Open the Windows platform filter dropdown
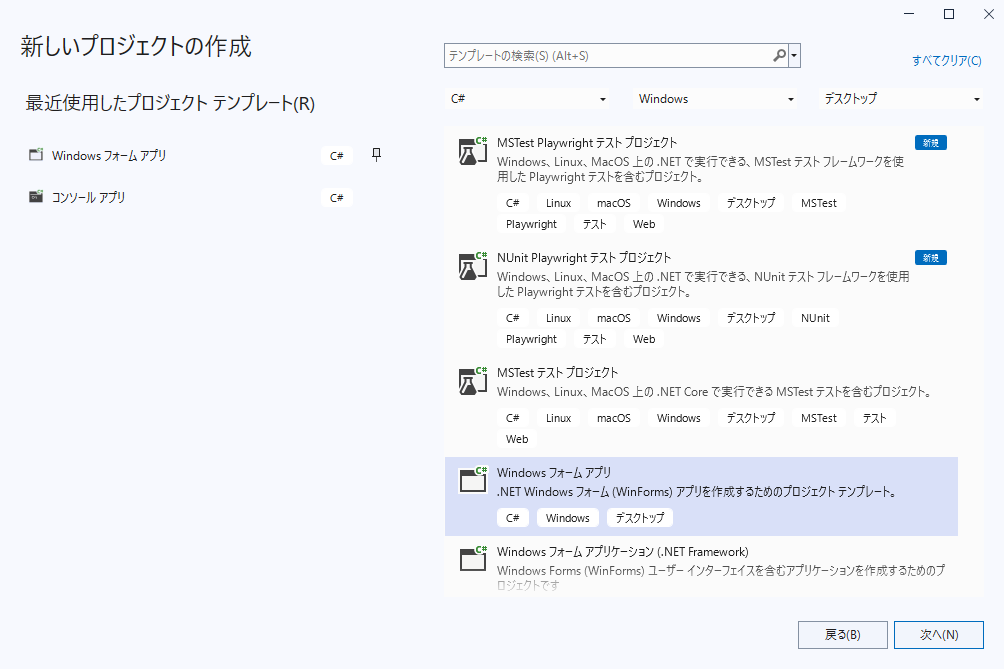 pyautogui.click(x=716, y=99)
